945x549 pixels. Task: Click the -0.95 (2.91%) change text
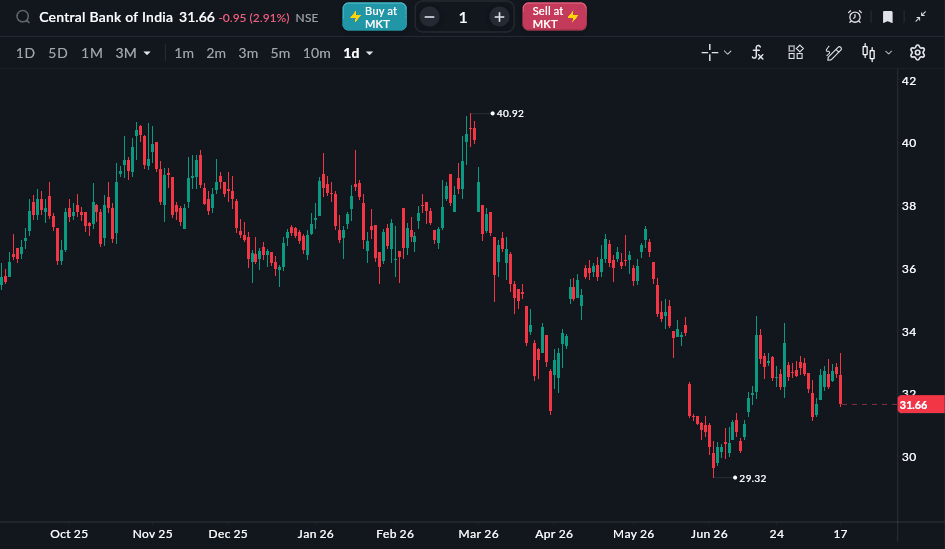pyautogui.click(x=254, y=18)
